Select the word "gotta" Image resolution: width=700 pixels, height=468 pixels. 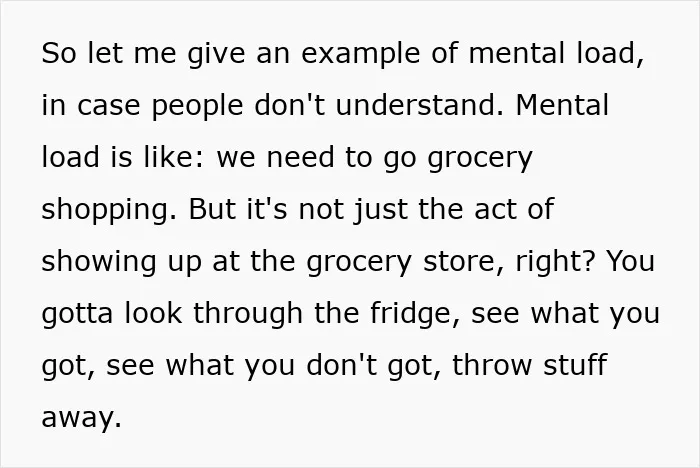tap(77, 314)
